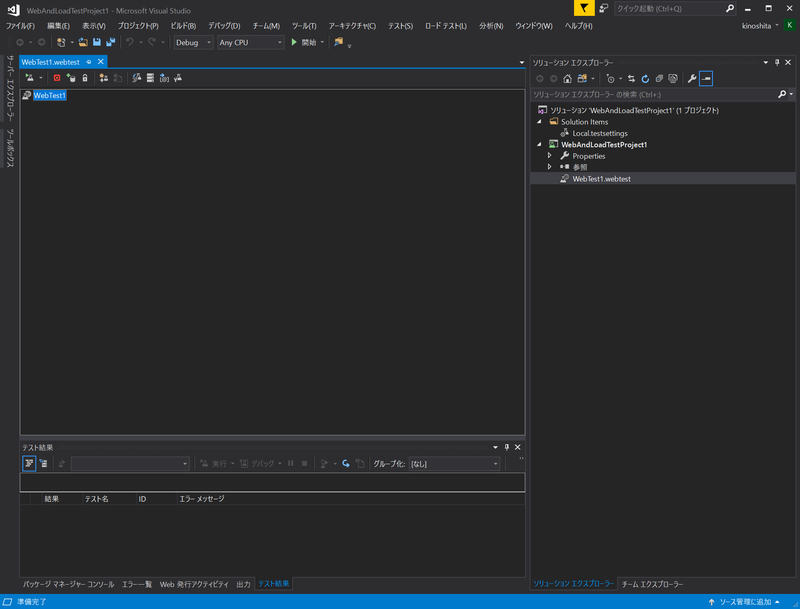Click the Properties wrench icon
The height and width of the screenshot is (609, 800).
click(x=692, y=79)
